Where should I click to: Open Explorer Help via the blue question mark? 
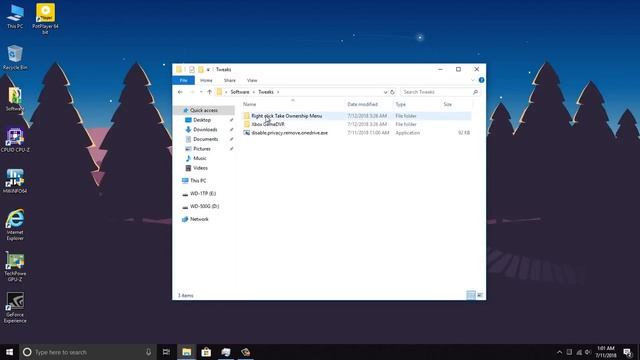point(481,80)
